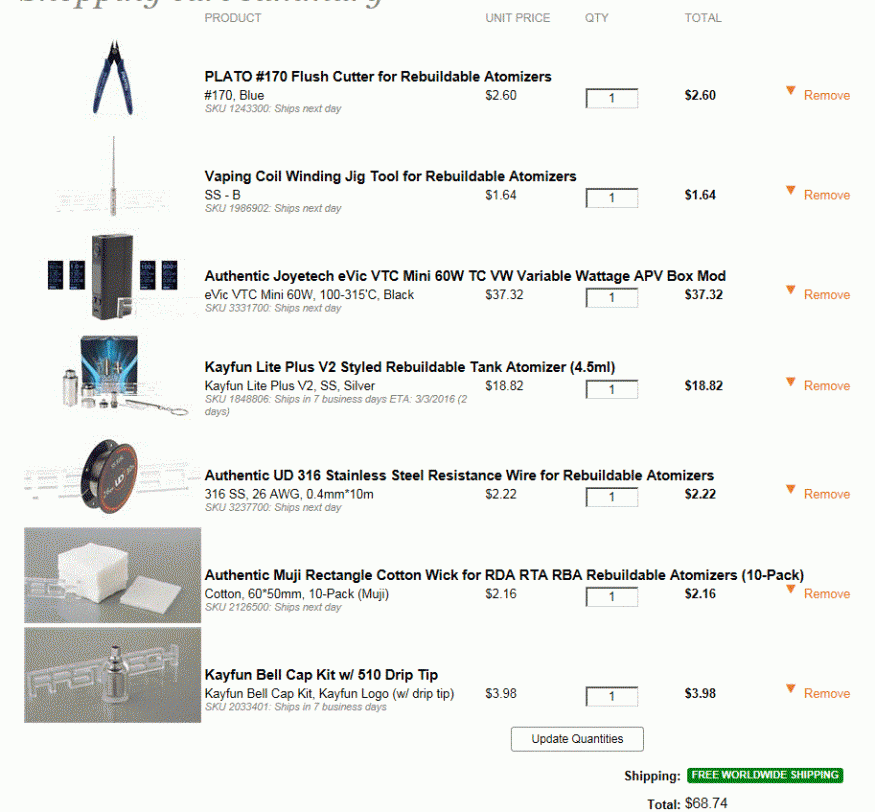Open the Muji cotton wick product photo
The height and width of the screenshot is (812, 875).
click(112, 575)
